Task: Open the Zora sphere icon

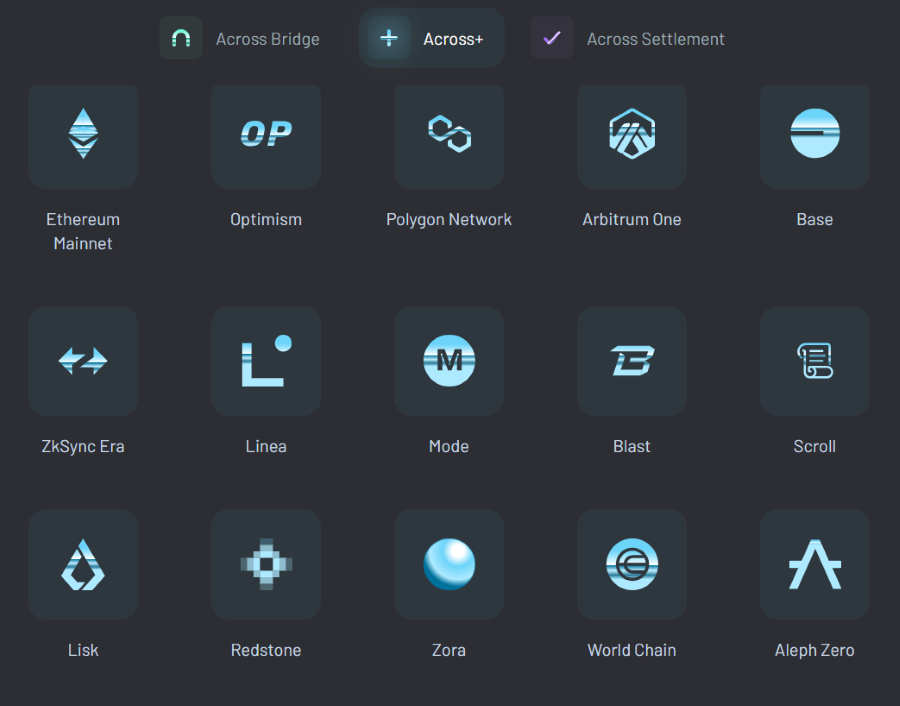Action: pyautogui.click(x=449, y=564)
